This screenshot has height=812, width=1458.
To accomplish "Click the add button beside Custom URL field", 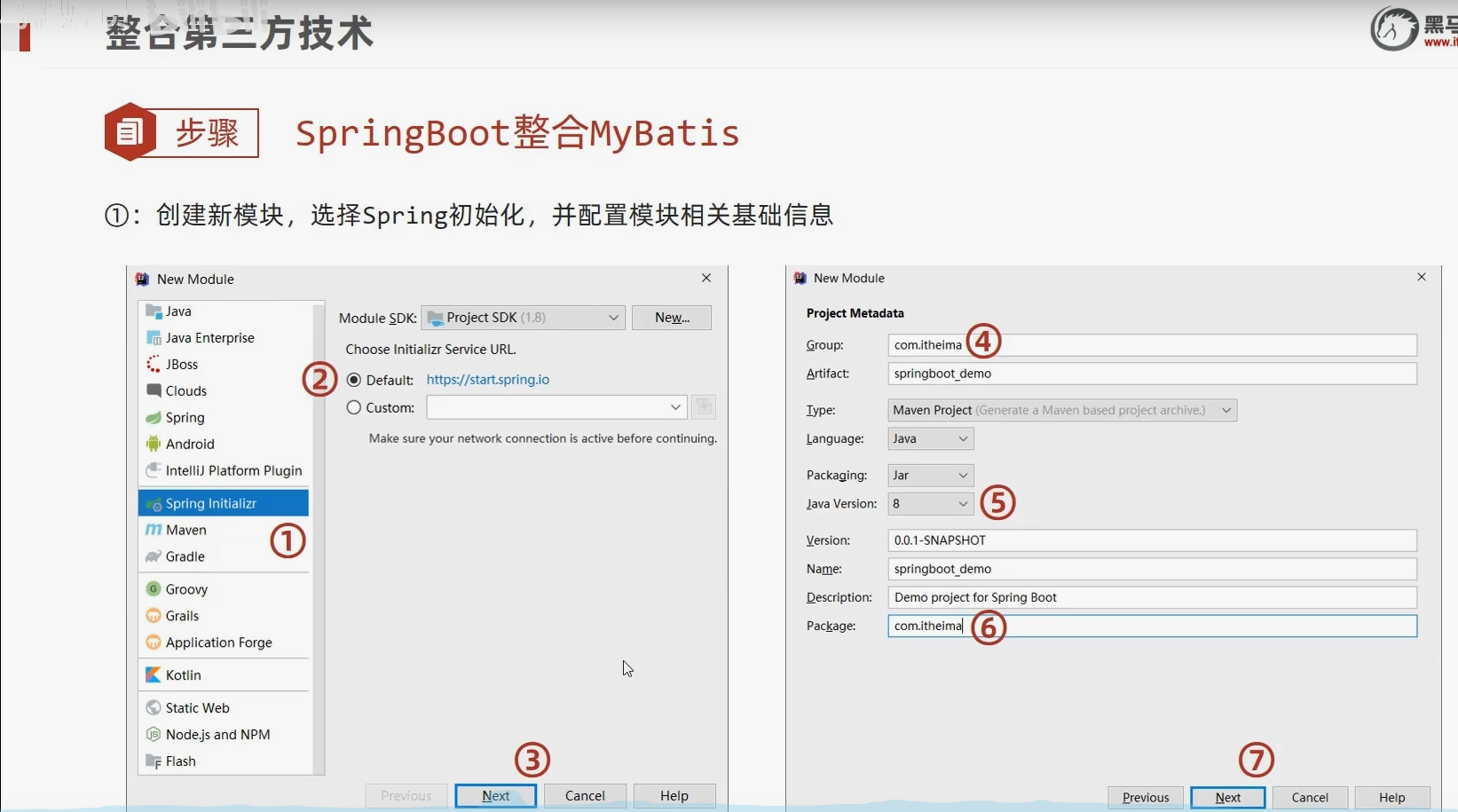I will pos(705,407).
